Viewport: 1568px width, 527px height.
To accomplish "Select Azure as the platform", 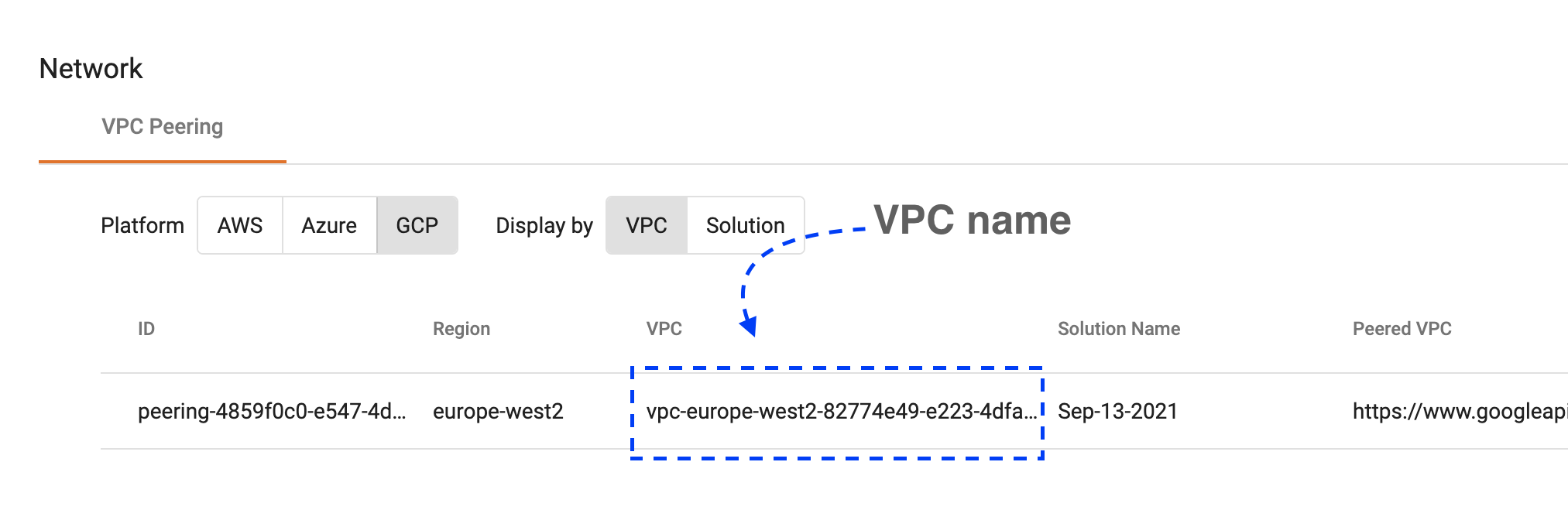I will click(x=329, y=225).
